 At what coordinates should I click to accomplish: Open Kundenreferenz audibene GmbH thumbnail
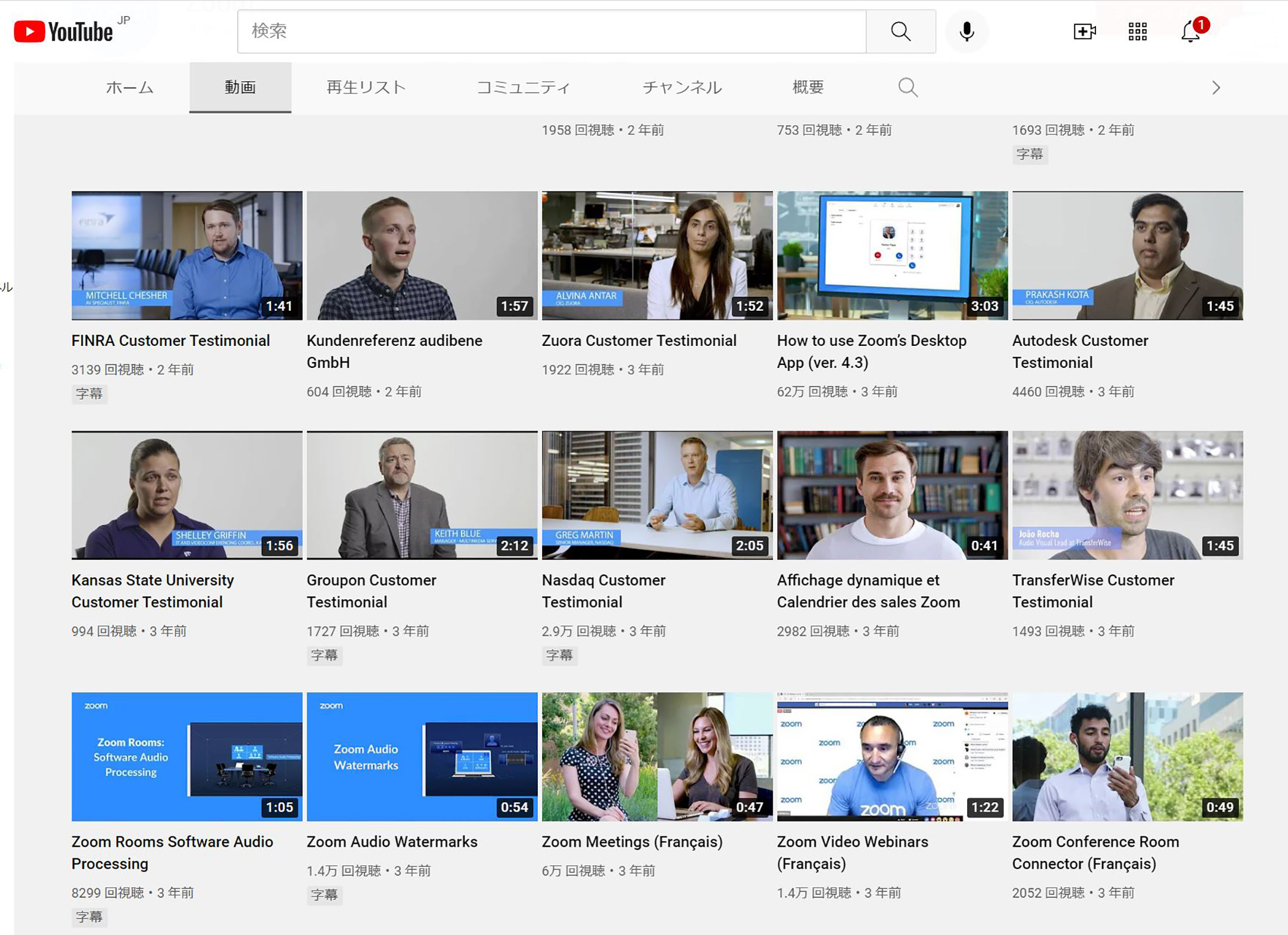pyautogui.click(x=422, y=255)
